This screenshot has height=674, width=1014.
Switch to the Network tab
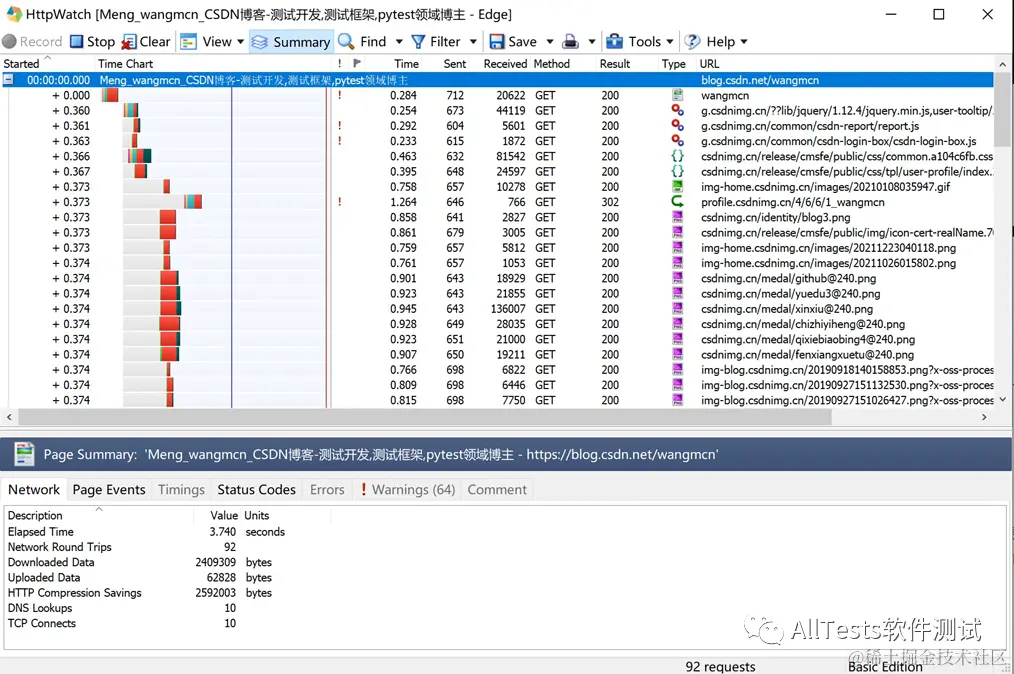point(34,490)
